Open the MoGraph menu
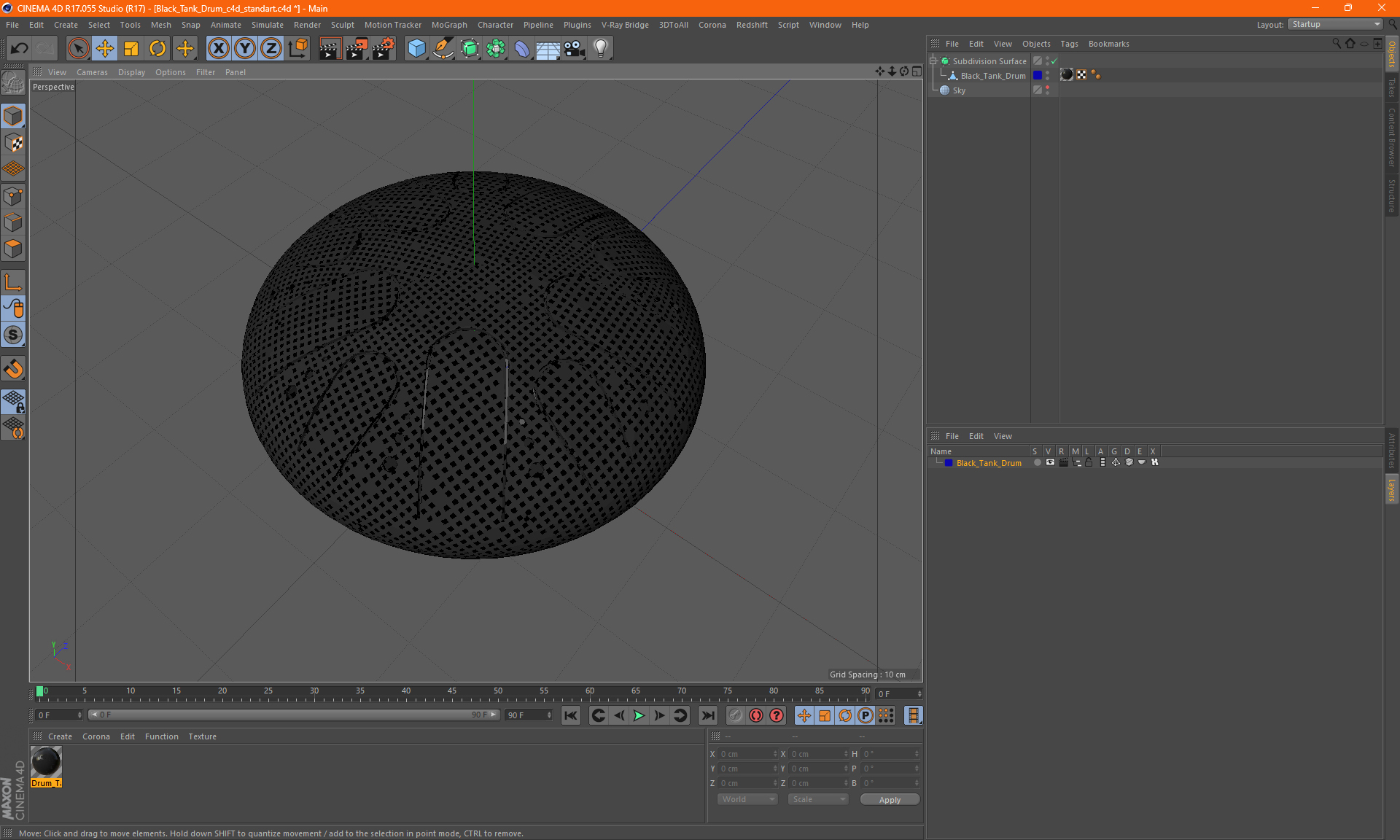This screenshot has height=840, width=1400. [448, 25]
